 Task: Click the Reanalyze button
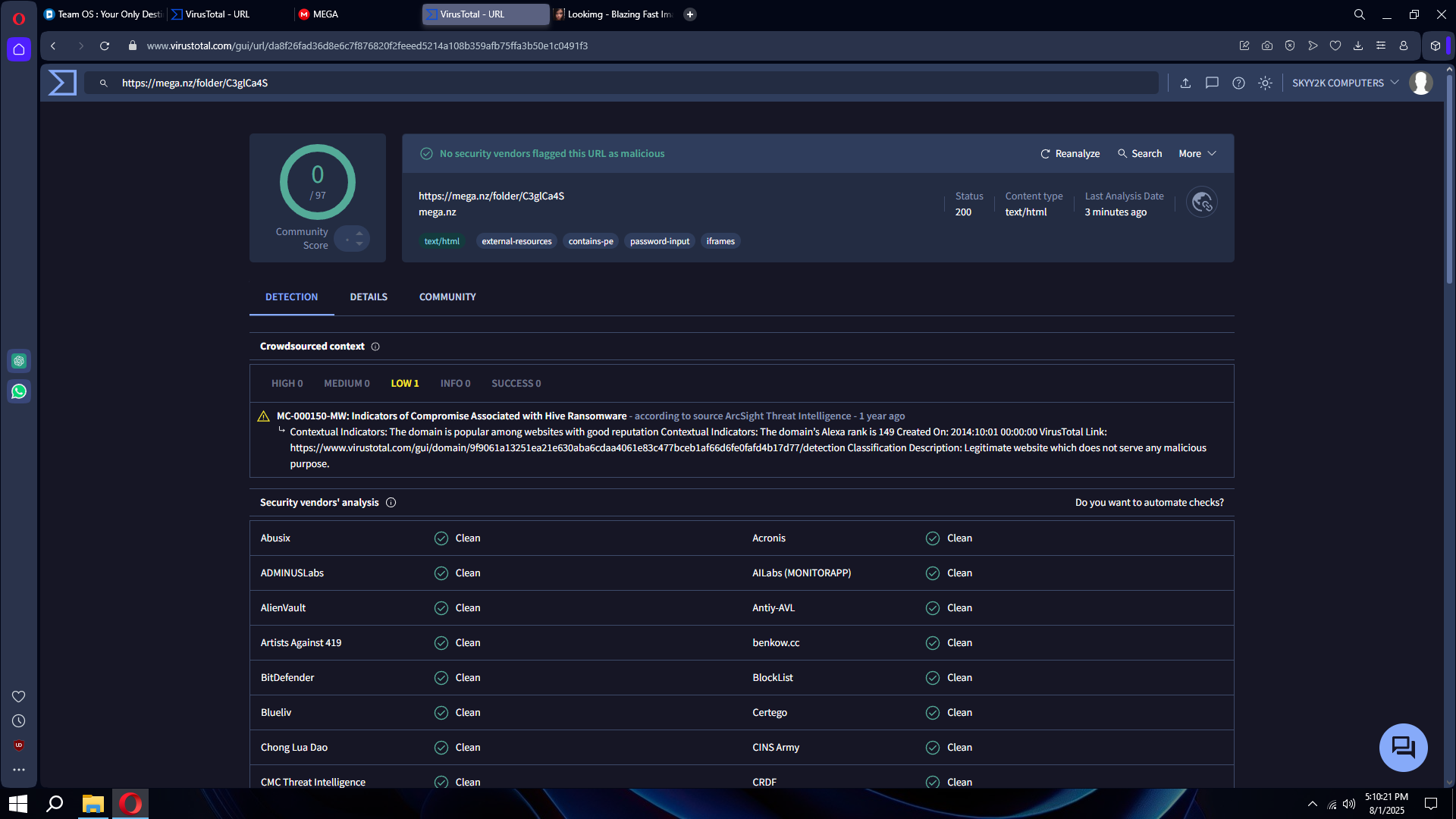(1070, 154)
